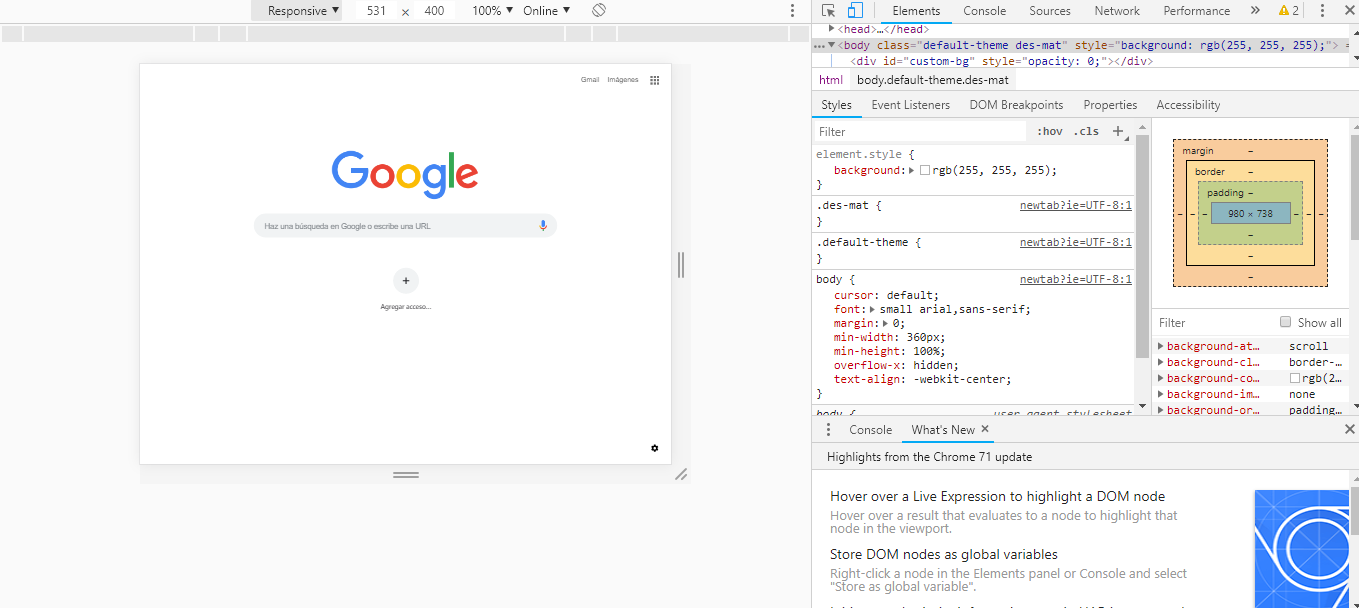Image resolution: width=1359 pixels, height=608 pixels.
Task: Click the warnings count indicator
Action: 1288,11
